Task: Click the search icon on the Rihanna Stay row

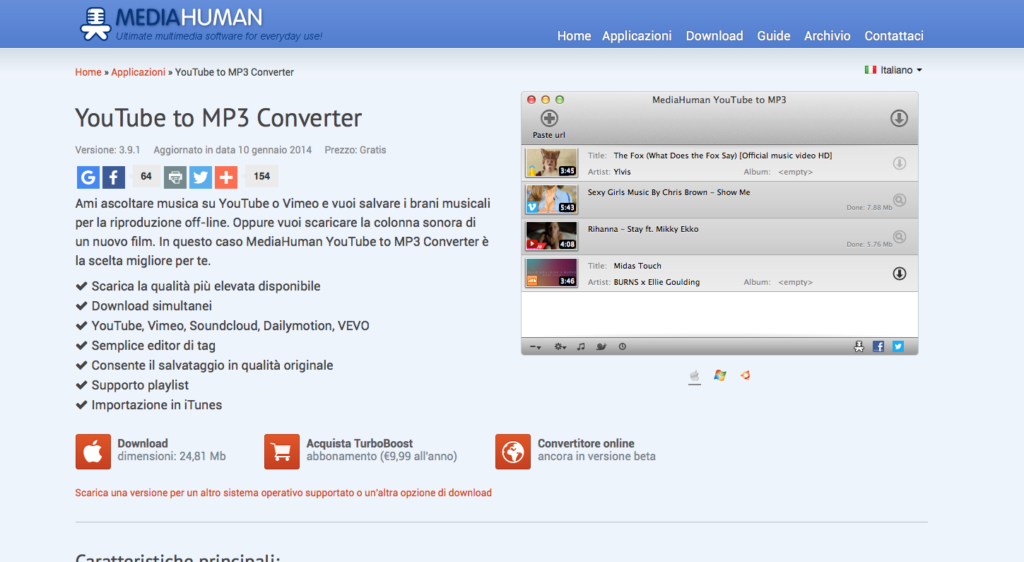Action: click(x=899, y=236)
